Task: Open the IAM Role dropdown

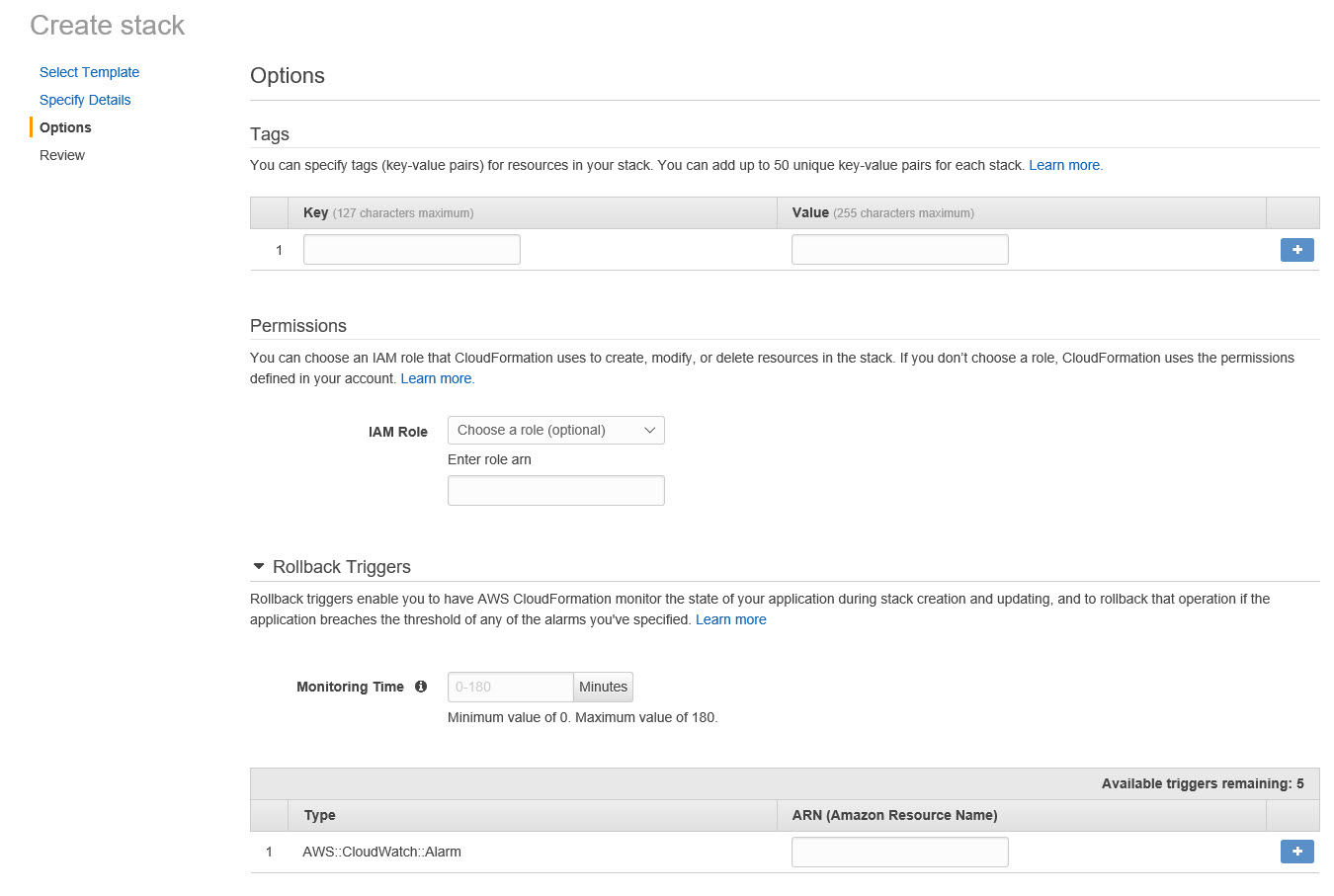Action: point(555,430)
